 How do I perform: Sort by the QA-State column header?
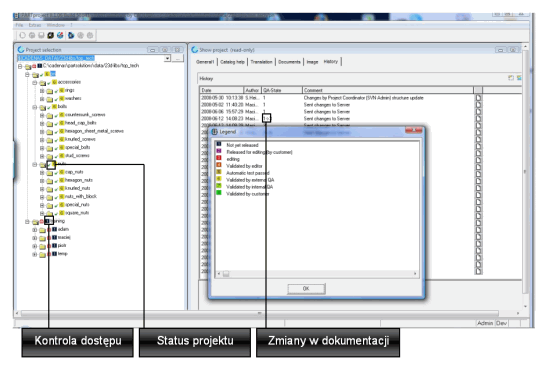pos(282,90)
